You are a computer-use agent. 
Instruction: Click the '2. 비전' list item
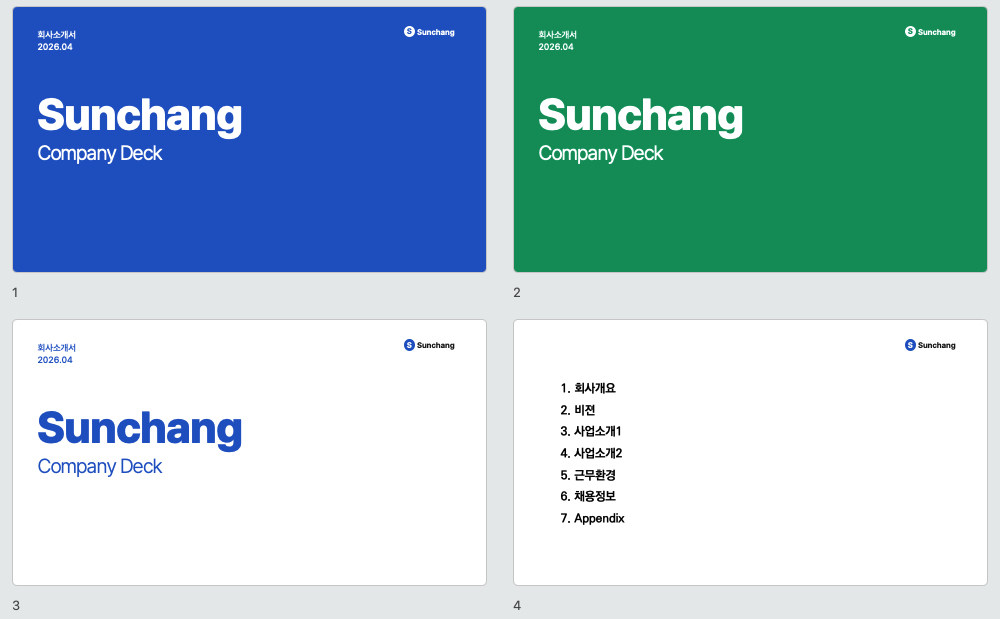(x=578, y=410)
